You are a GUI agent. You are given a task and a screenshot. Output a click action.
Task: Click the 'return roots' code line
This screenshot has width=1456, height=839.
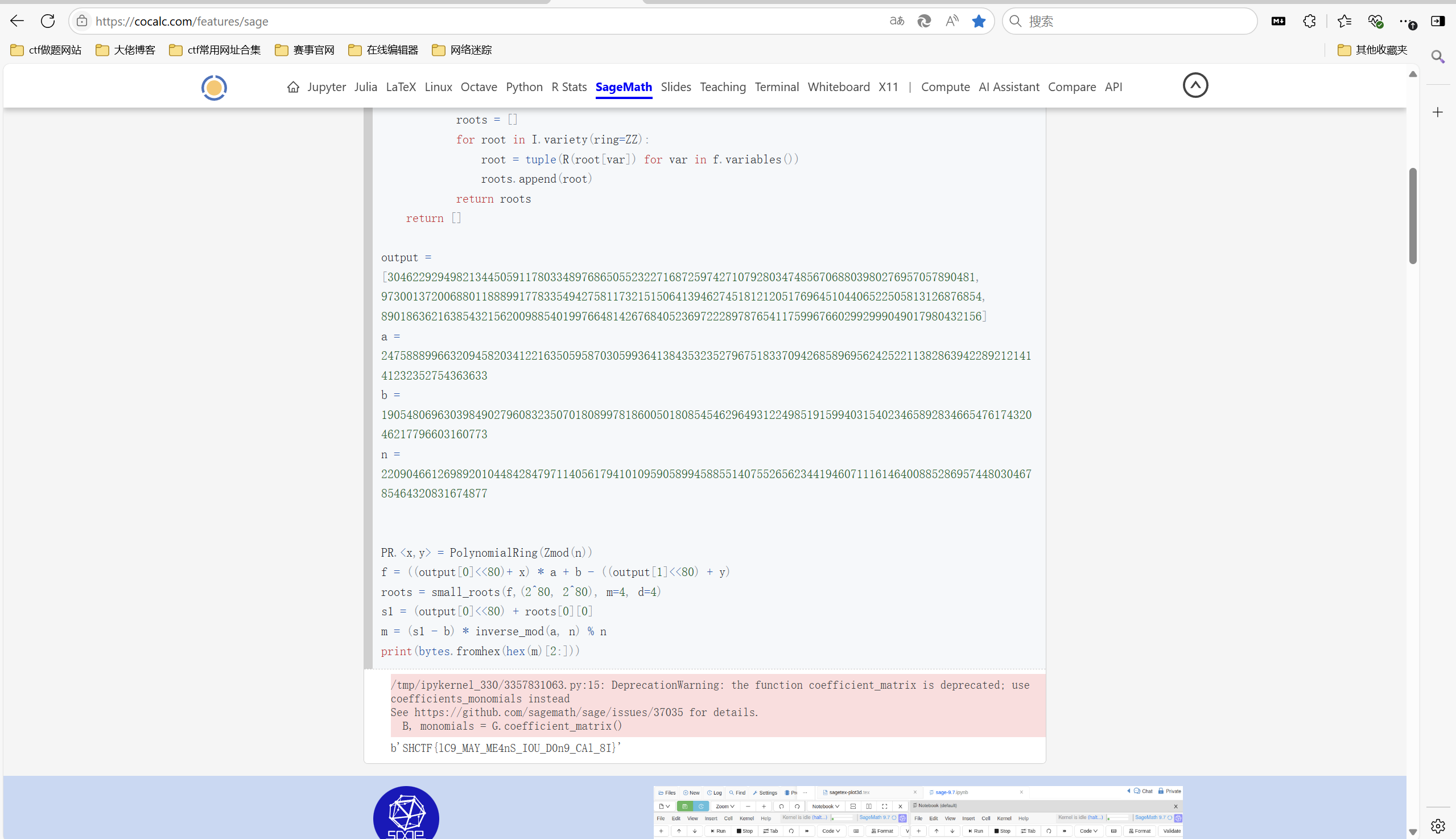pos(494,199)
